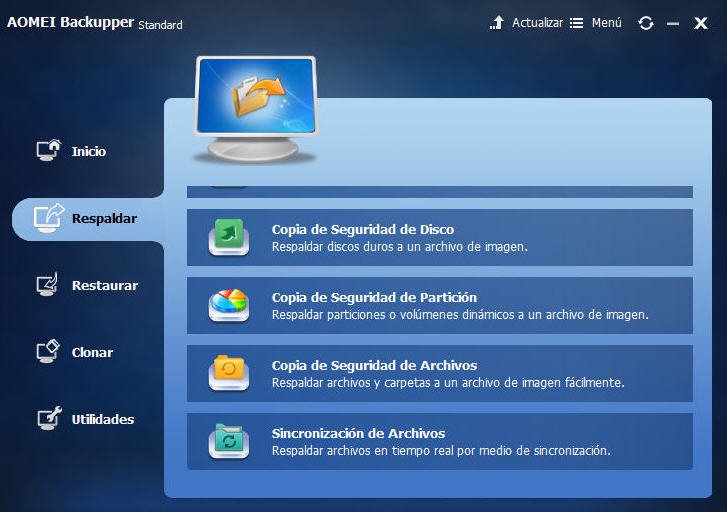
Task: Switch to the Inicio tab
Action: click(x=89, y=151)
